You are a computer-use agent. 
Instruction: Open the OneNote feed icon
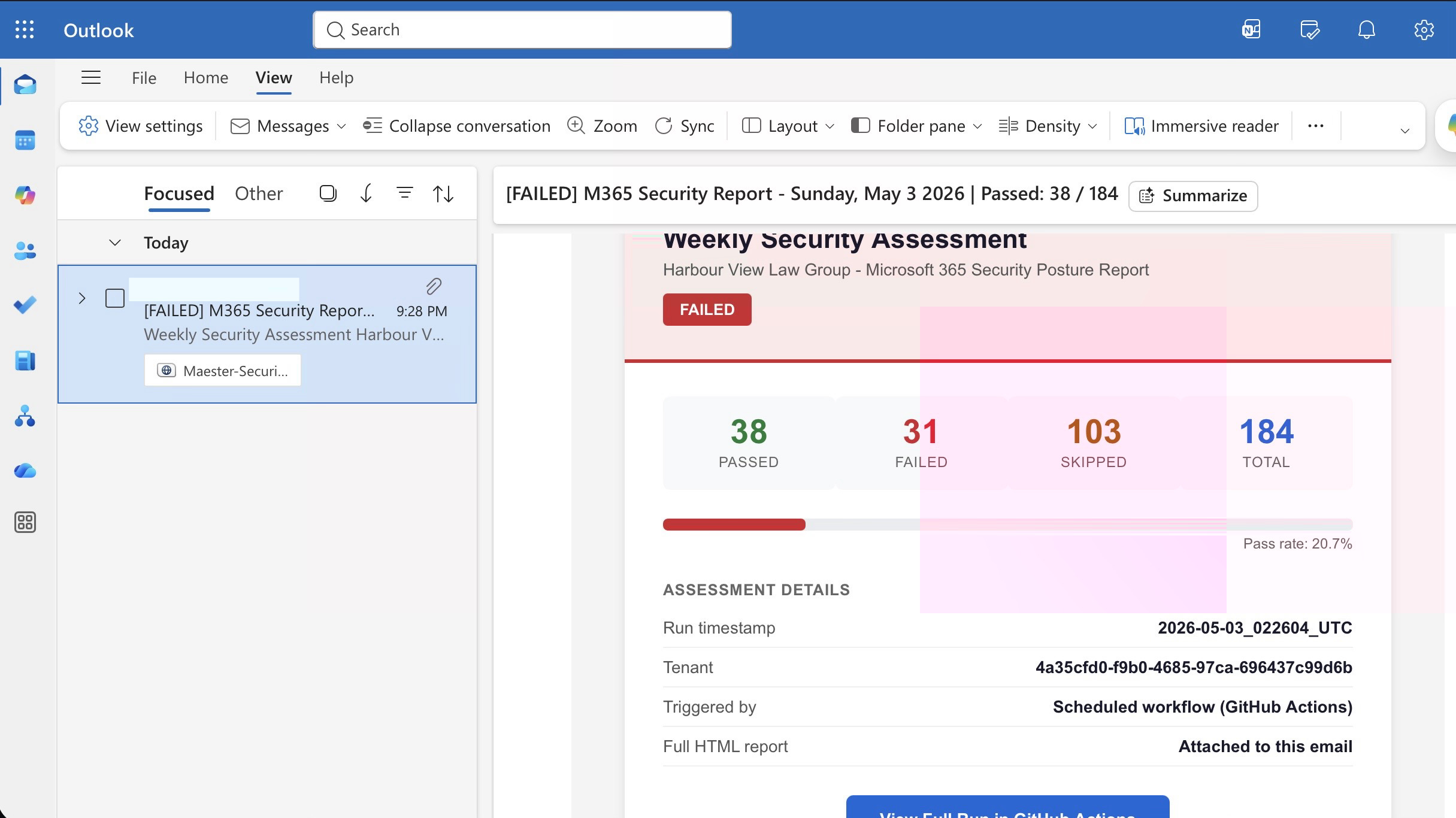point(1251,29)
